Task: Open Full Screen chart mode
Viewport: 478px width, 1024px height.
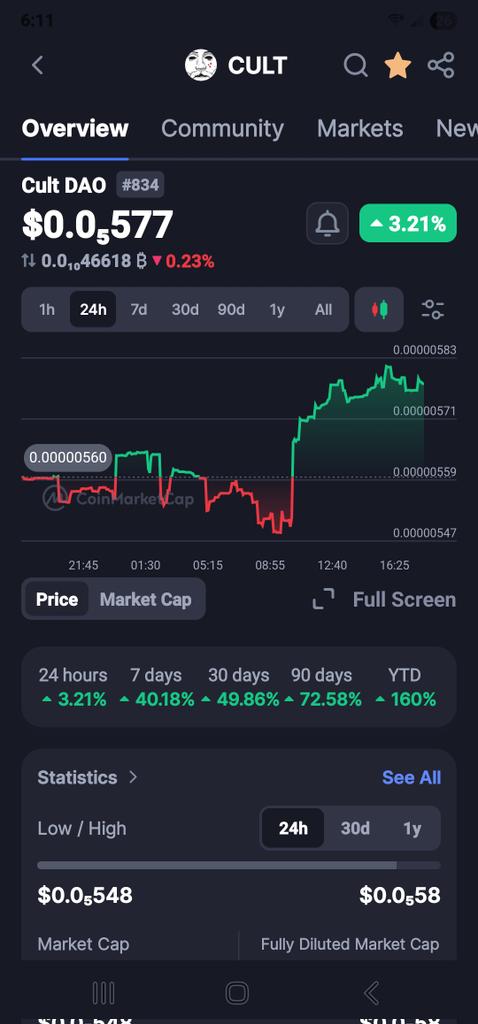Action: 384,600
